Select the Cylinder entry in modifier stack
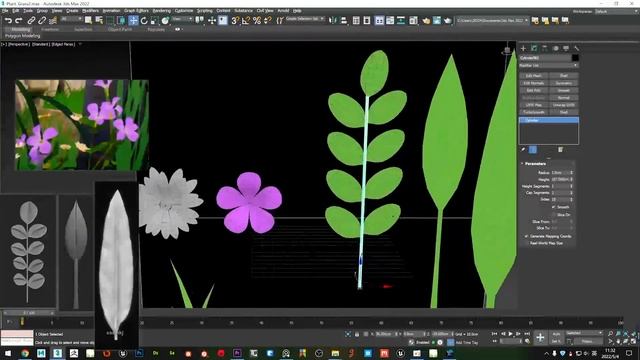The height and width of the screenshot is (360, 640). [549, 120]
